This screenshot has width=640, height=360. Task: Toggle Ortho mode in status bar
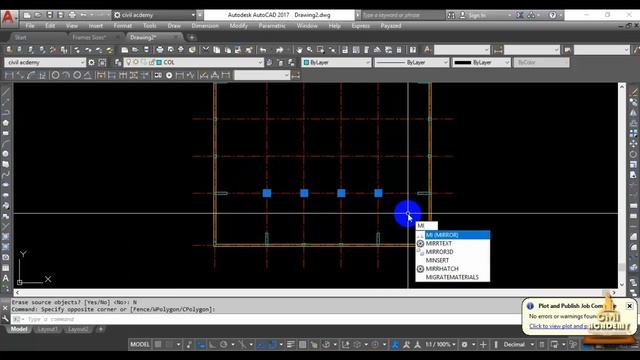(213, 344)
